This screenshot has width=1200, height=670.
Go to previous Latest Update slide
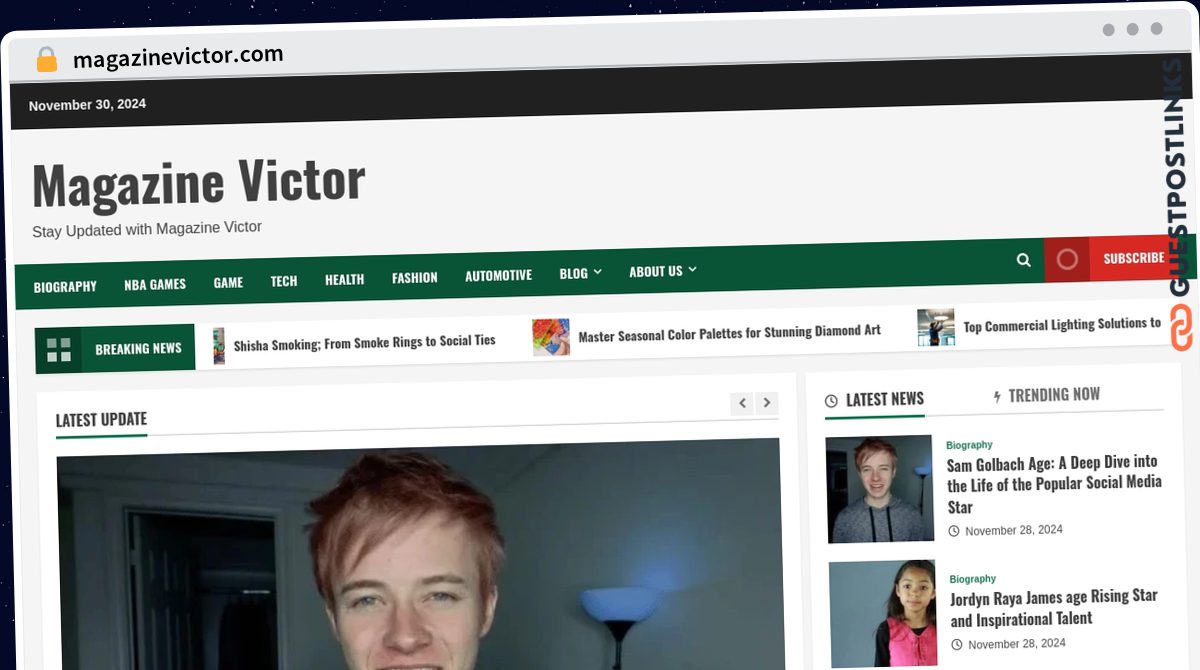point(742,403)
